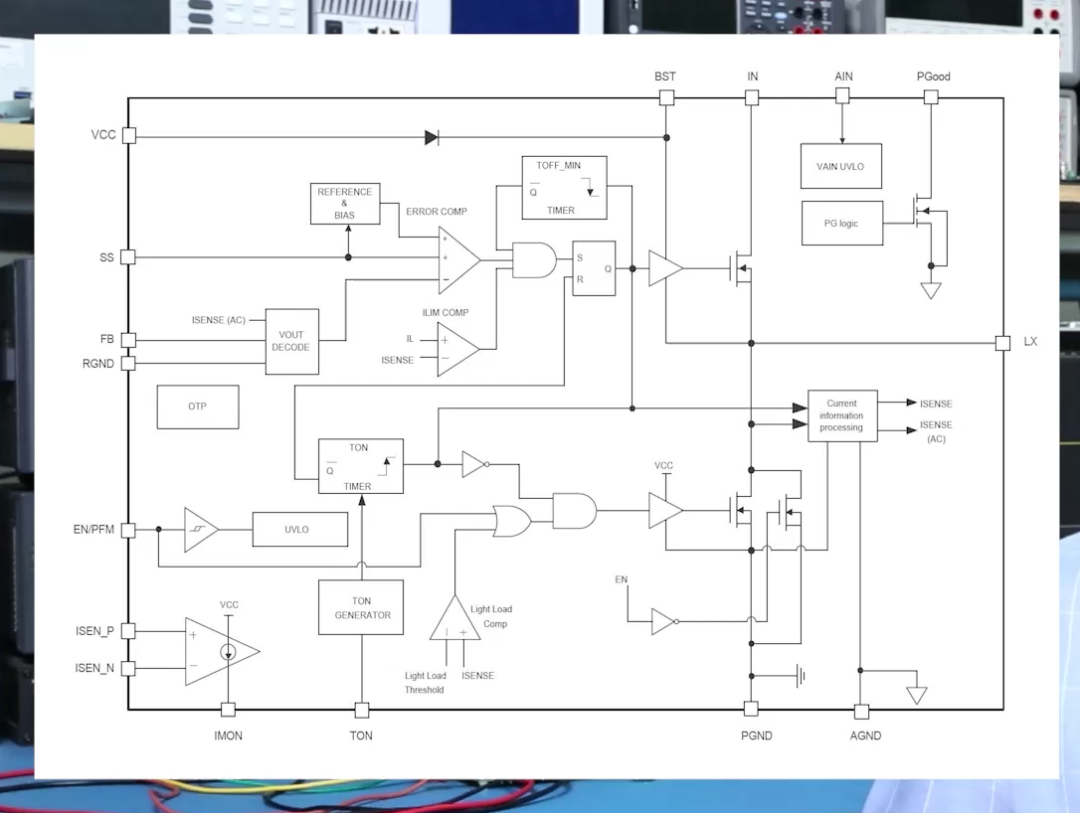Click the BST pin square on top border
The image size is (1080, 813).
point(666,98)
